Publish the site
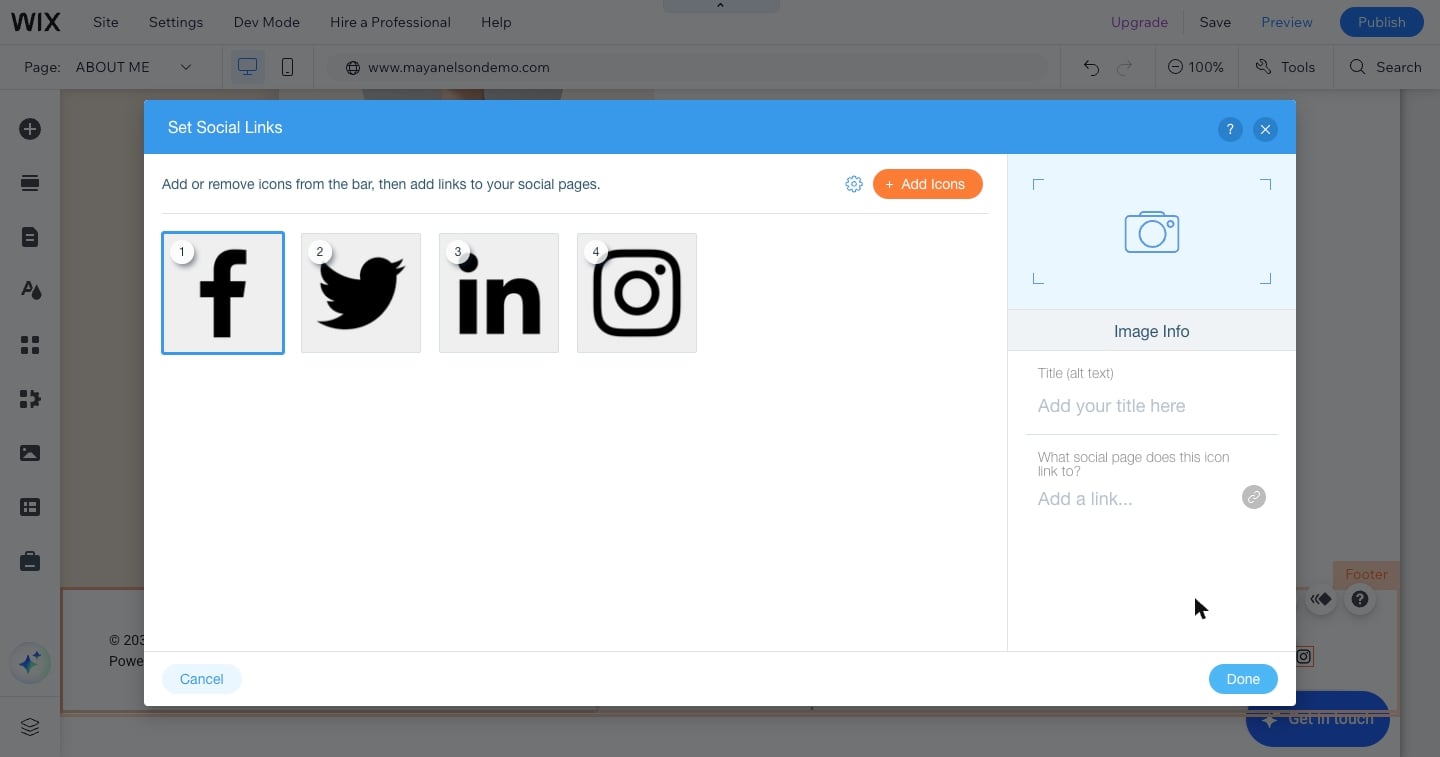 click(x=1382, y=22)
